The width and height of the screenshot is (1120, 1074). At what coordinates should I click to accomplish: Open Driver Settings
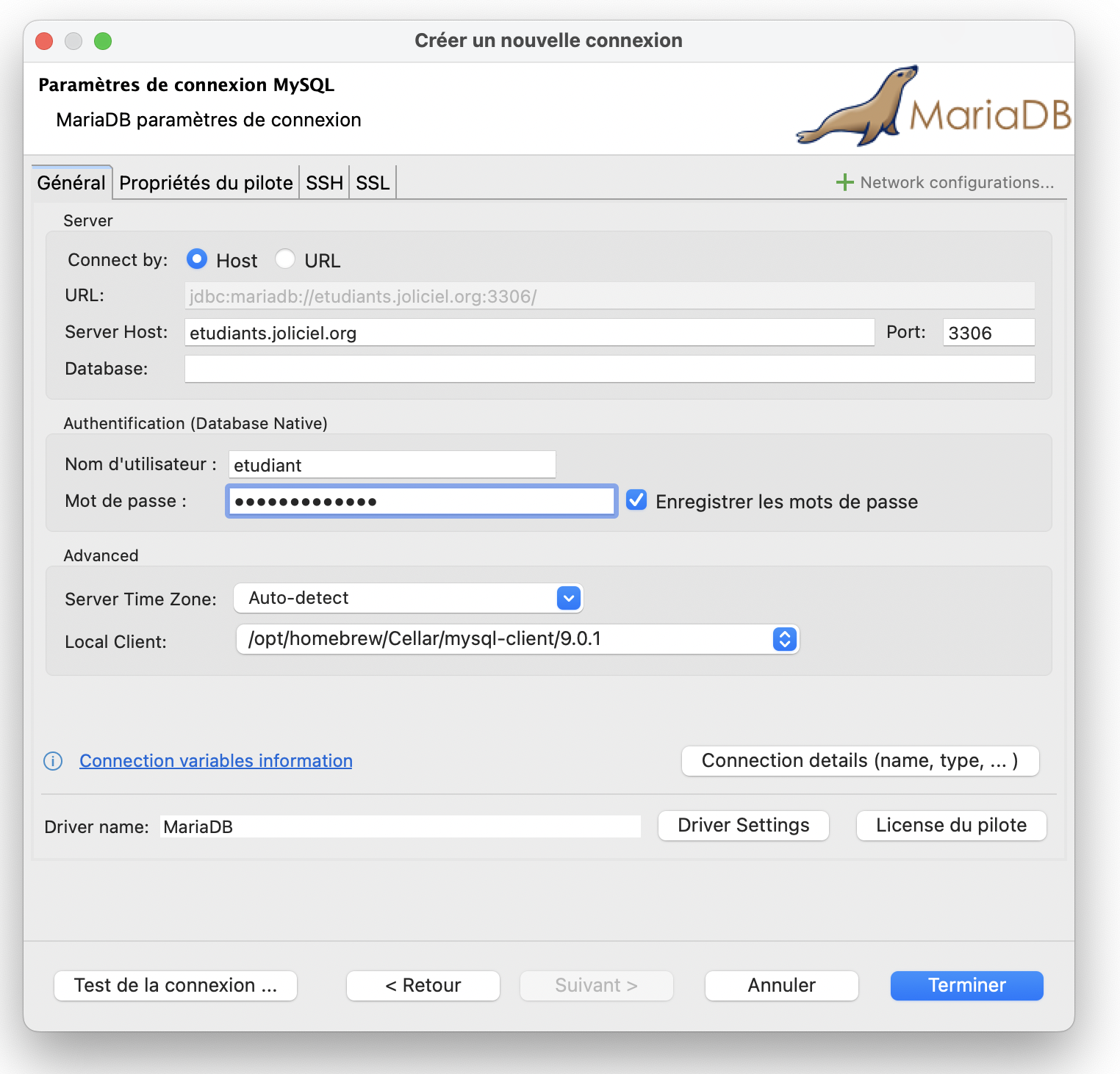[743, 826]
